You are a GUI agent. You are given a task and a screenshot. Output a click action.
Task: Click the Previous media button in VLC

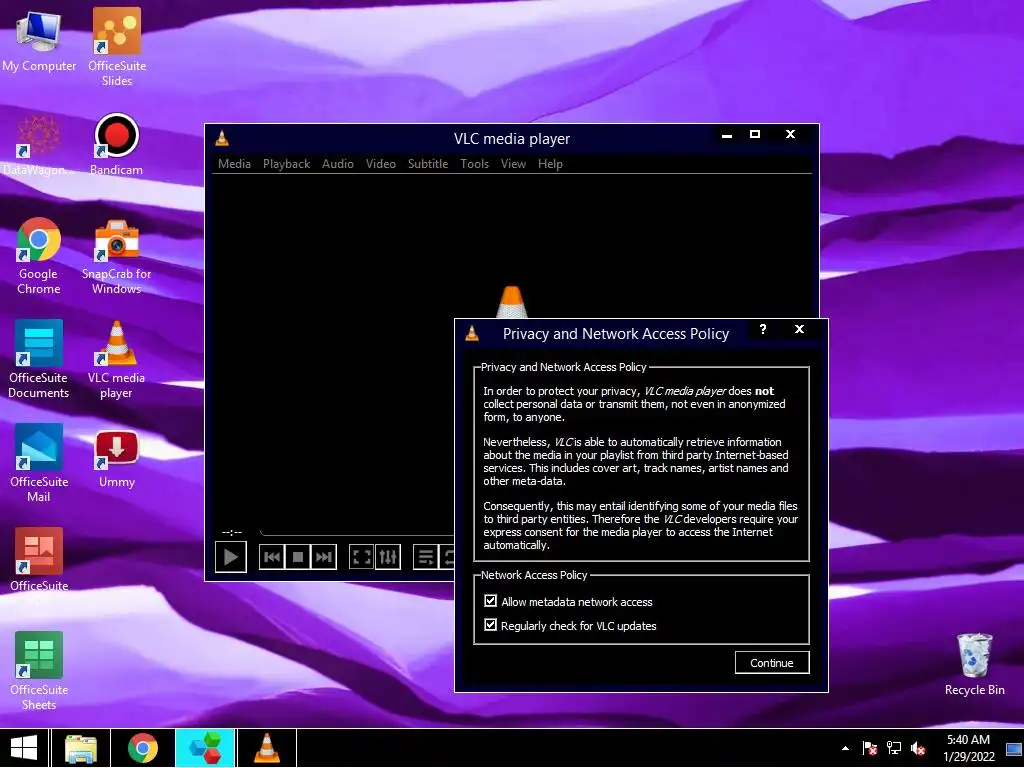pos(272,557)
